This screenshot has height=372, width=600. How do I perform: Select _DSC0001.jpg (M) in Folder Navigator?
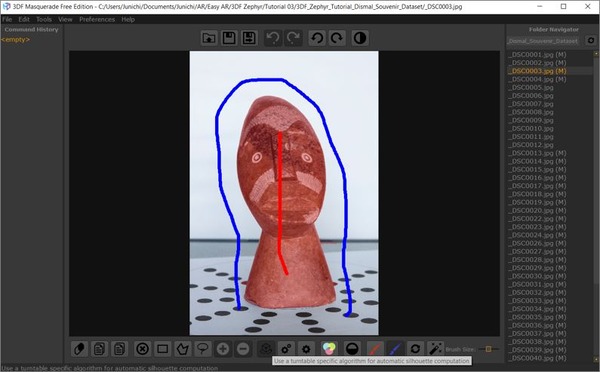tap(537, 54)
